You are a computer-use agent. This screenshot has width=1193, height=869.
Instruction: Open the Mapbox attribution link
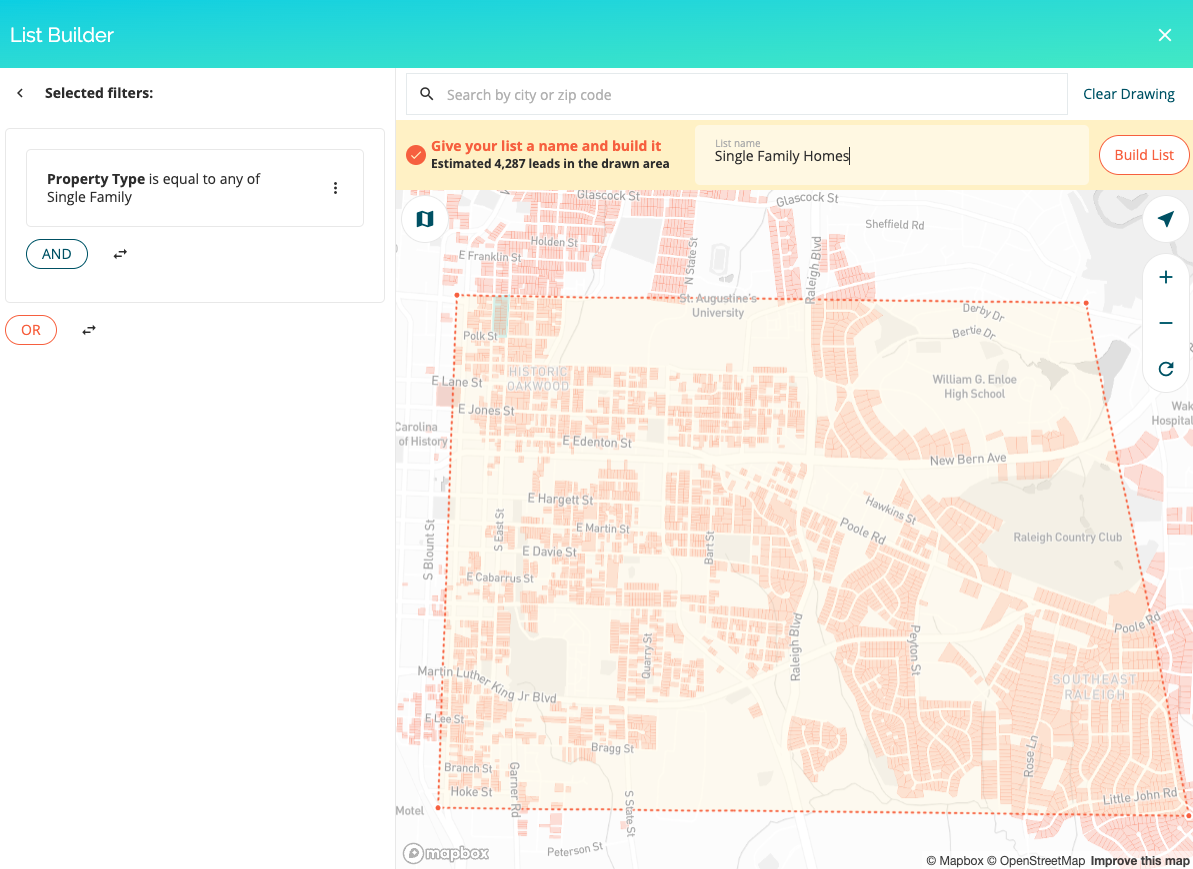pyautogui.click(x=955, y=861)
